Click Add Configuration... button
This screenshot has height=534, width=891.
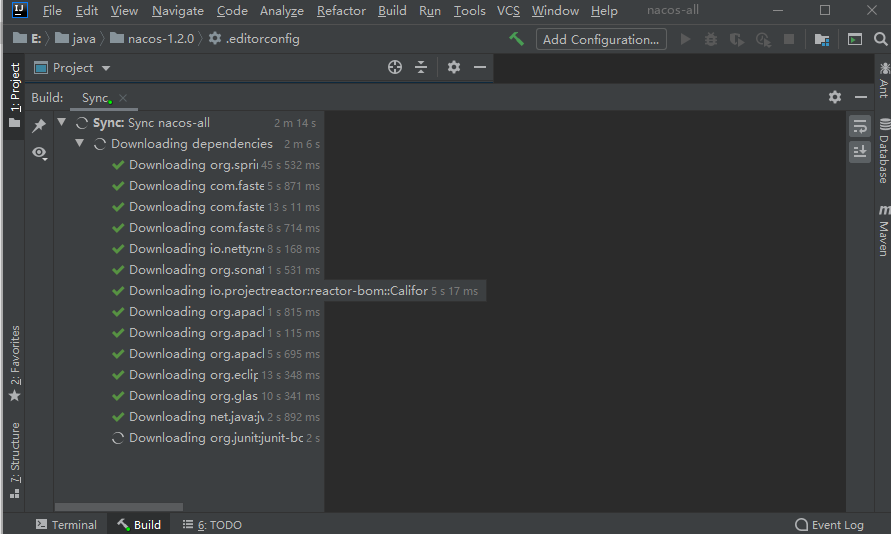tap(601, 39)
